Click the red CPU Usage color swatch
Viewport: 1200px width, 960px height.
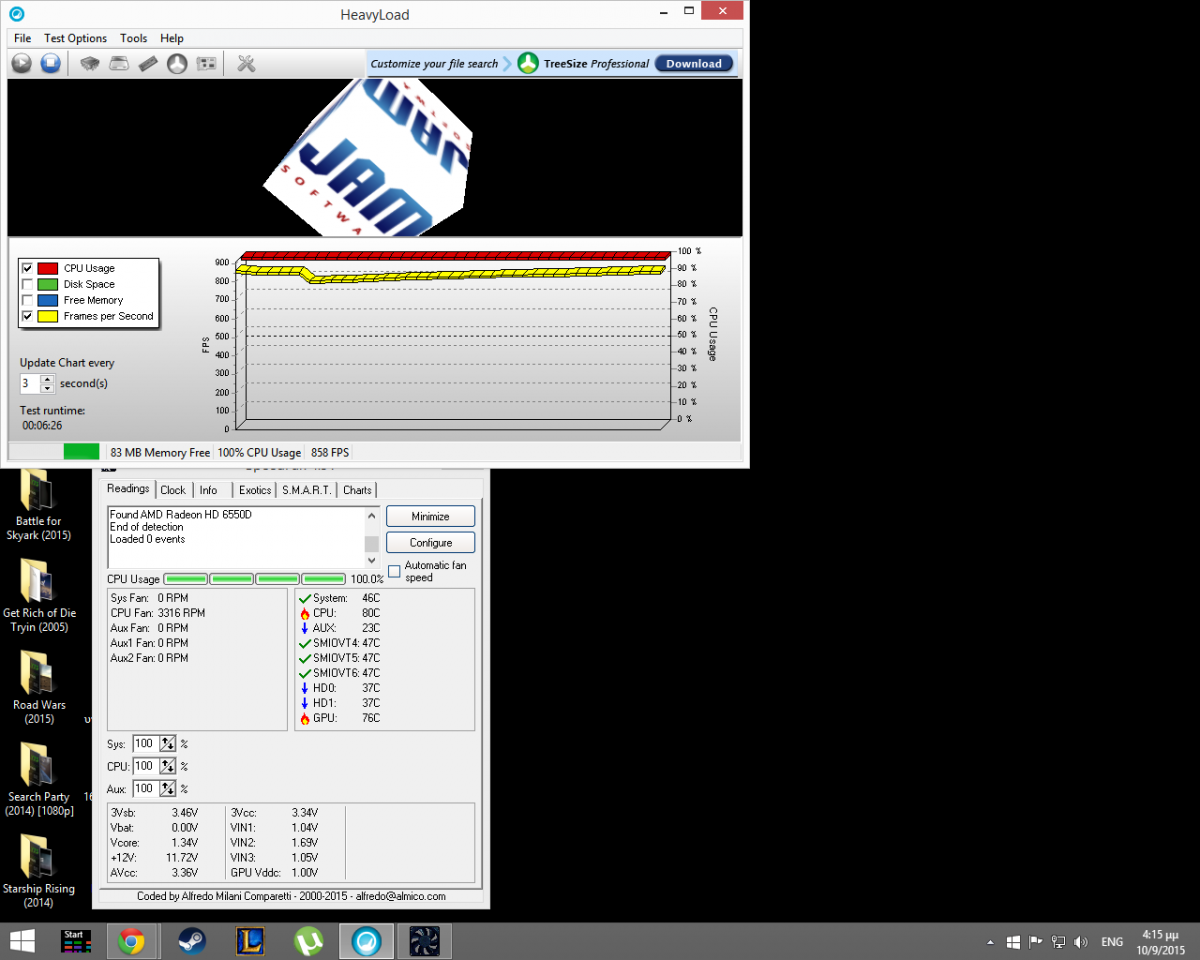48,268
